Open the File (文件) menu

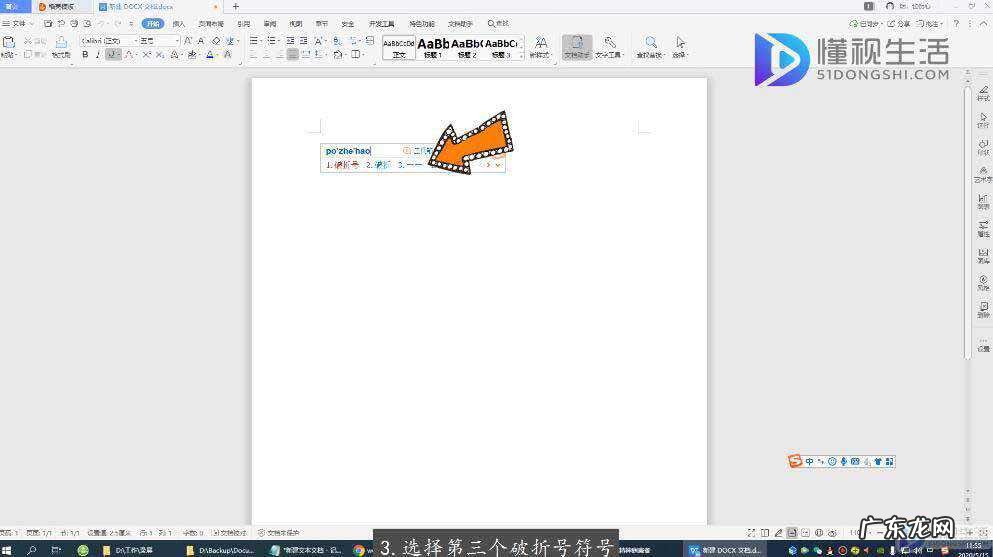(18, 23)
